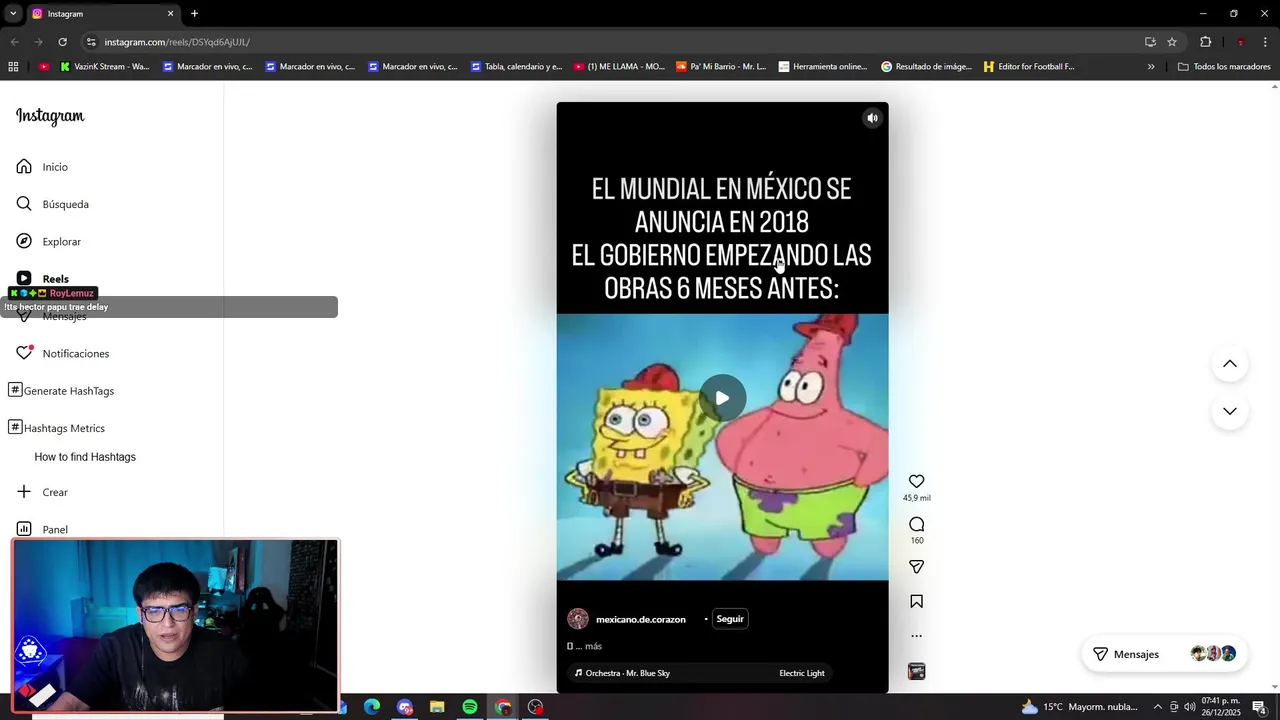This screenshot has width=1280, height=720.
Task: Open the Crear option
Action: coord(42,492)
